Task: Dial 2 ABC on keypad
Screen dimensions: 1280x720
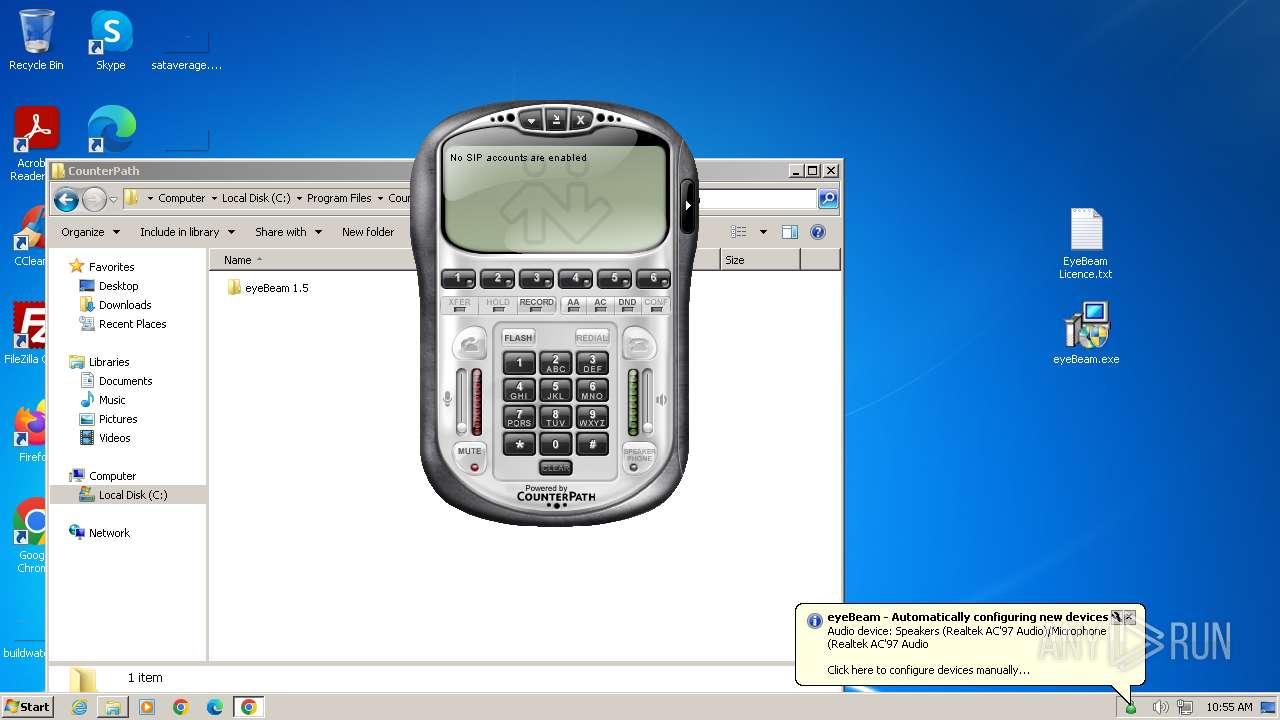Action: (556, 363)
